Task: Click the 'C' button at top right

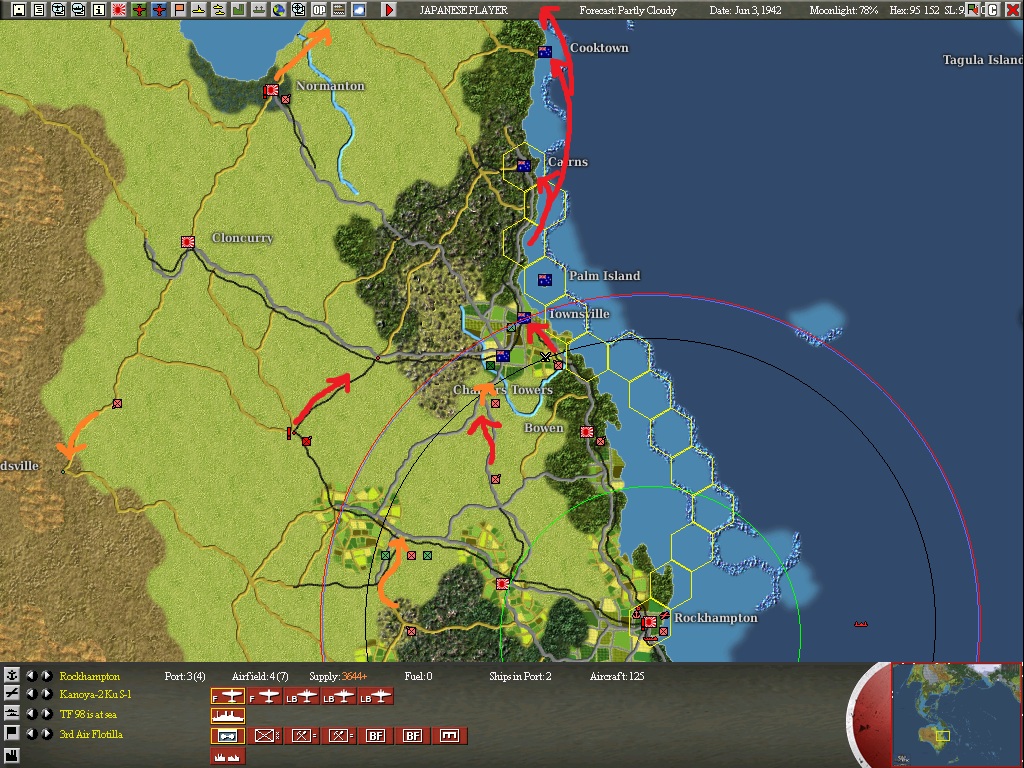Action: pos(993,10)
